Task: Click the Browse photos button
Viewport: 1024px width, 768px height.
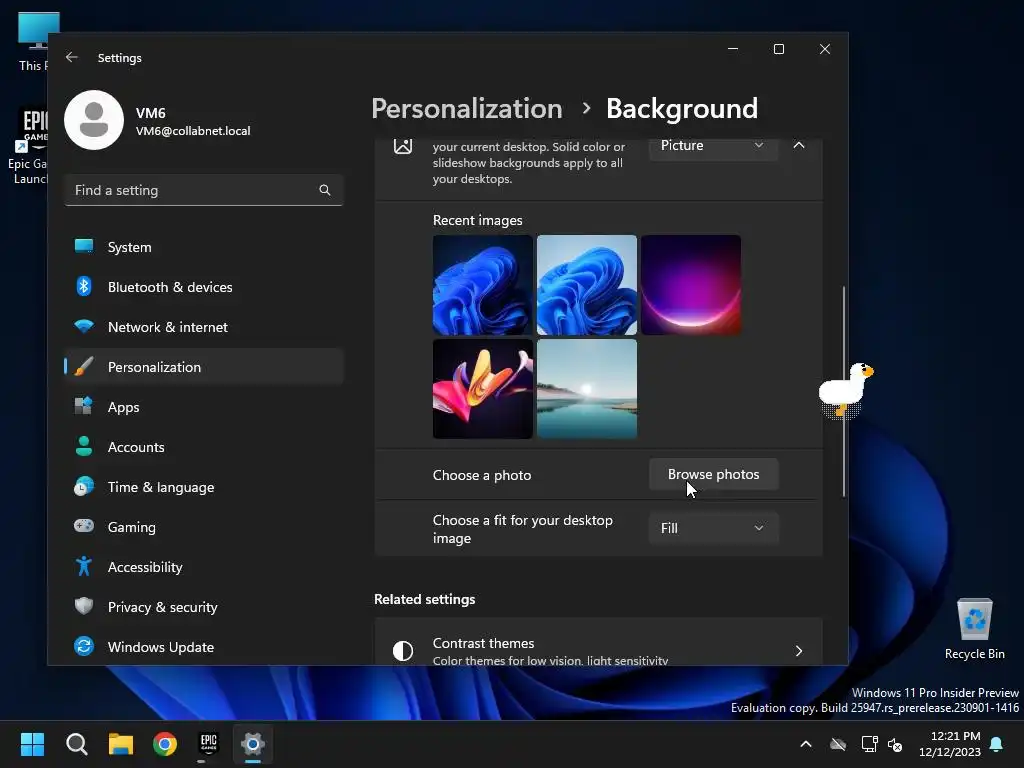Action: [713, 474]
